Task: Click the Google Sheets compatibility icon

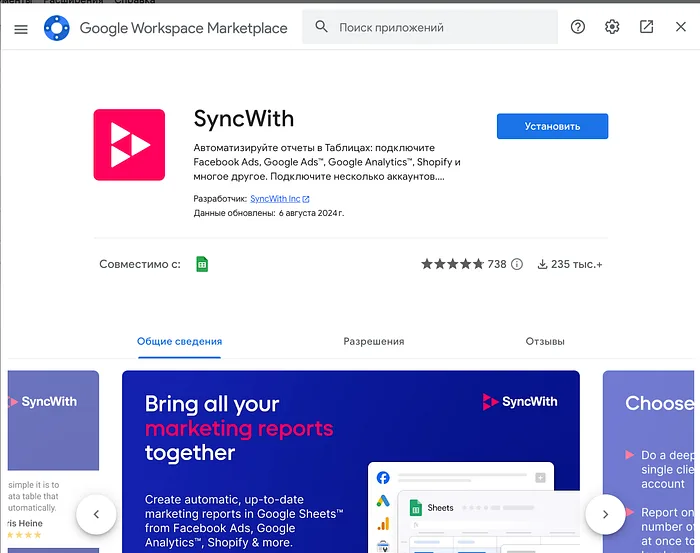Action: (202, 264)
